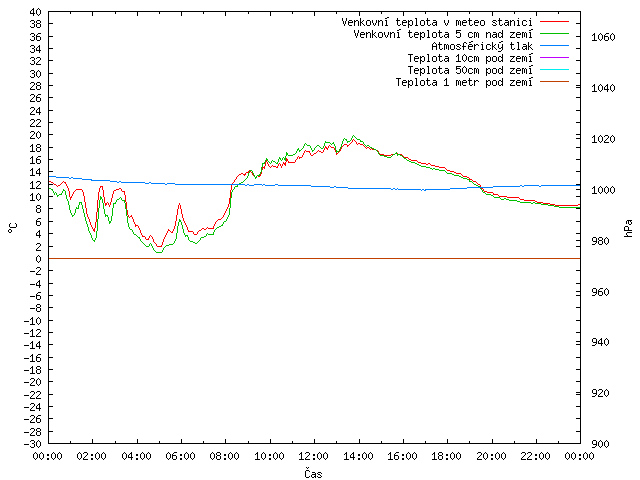Click time label '12:00'

coord(313,456)
